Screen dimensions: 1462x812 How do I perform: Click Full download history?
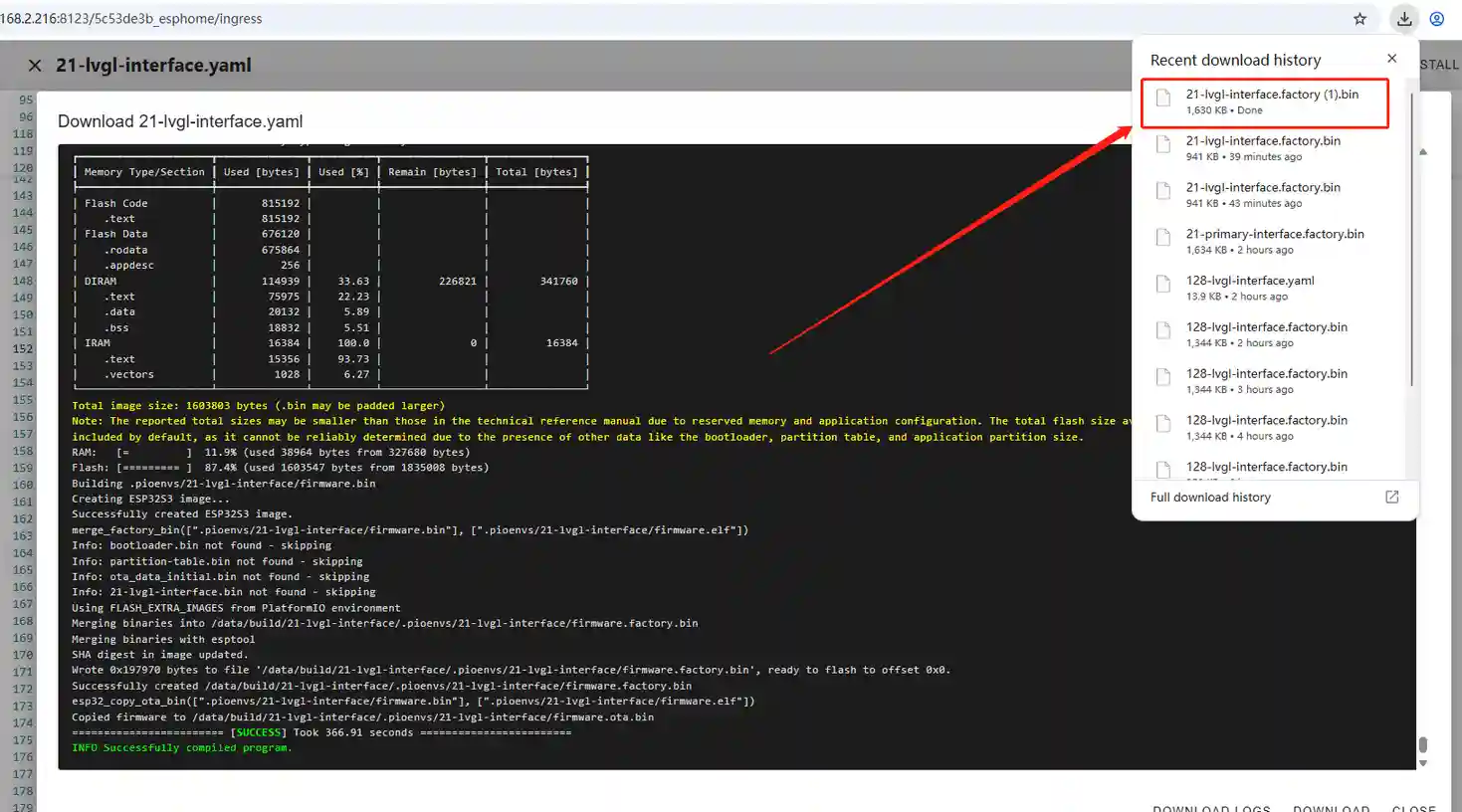click(x=1210, y=498)
